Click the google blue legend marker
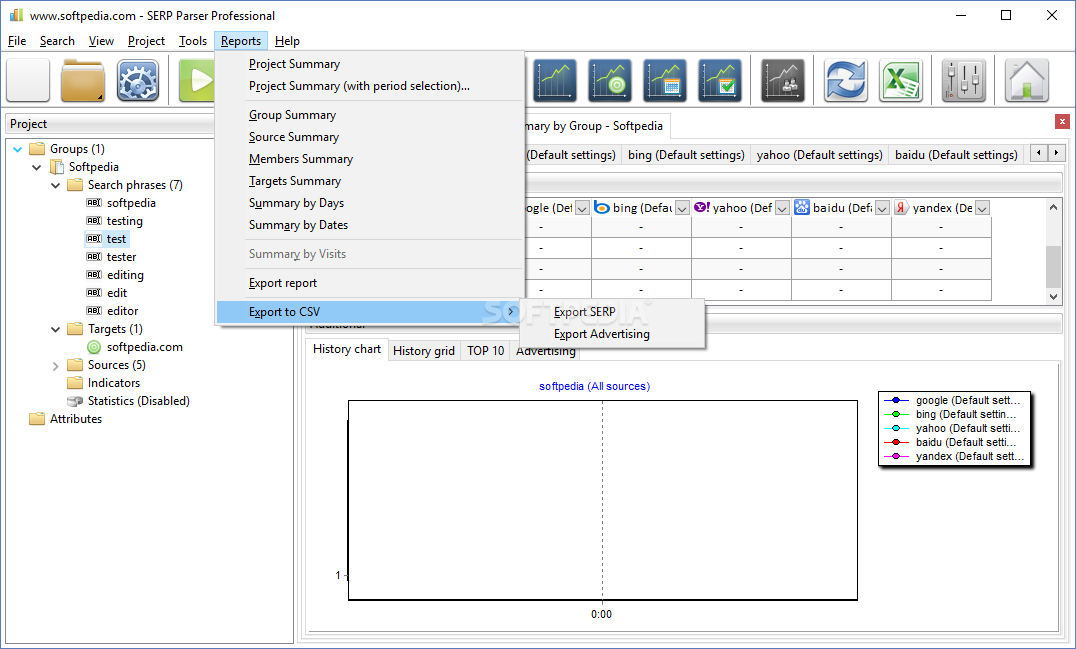This screenshot has height=649, width=1076. [x=896, y=400]
